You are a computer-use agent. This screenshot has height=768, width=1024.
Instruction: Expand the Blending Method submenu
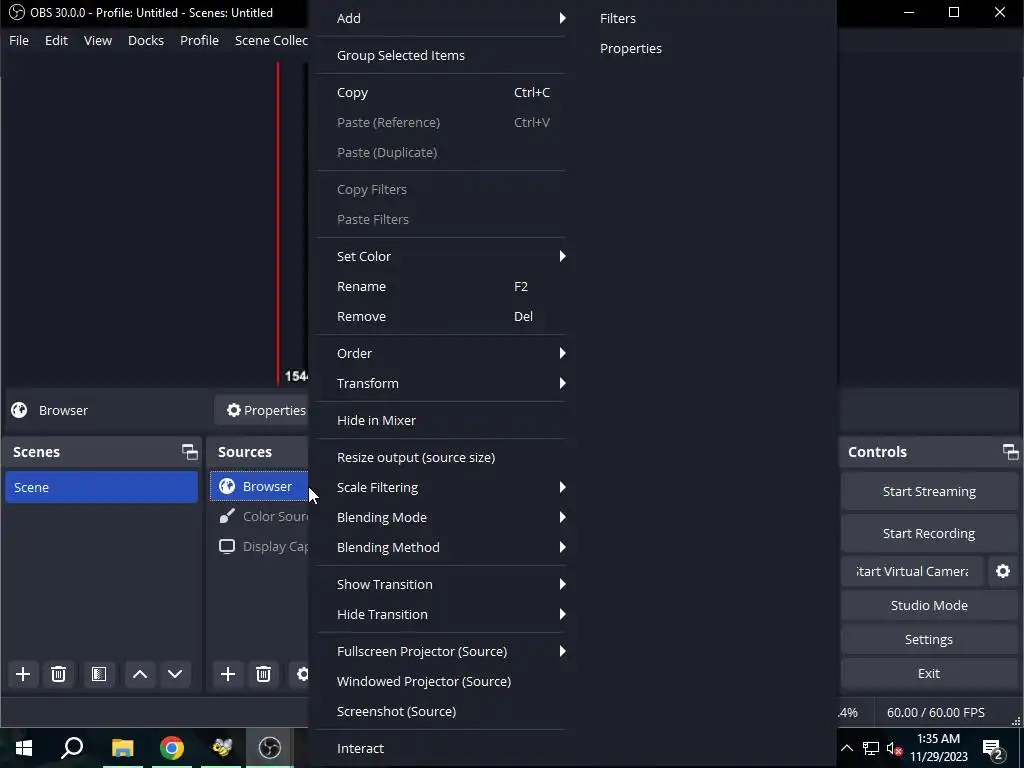[441, 547]
